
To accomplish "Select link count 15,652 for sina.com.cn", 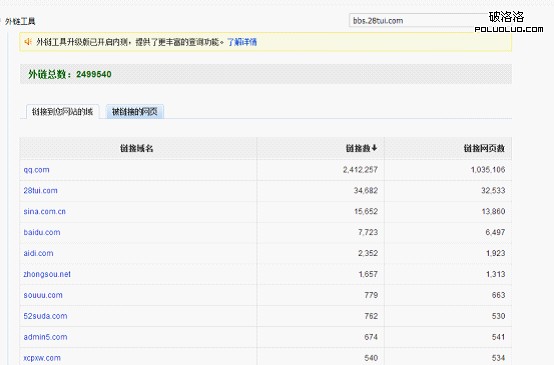I will (x=366, y=211).
